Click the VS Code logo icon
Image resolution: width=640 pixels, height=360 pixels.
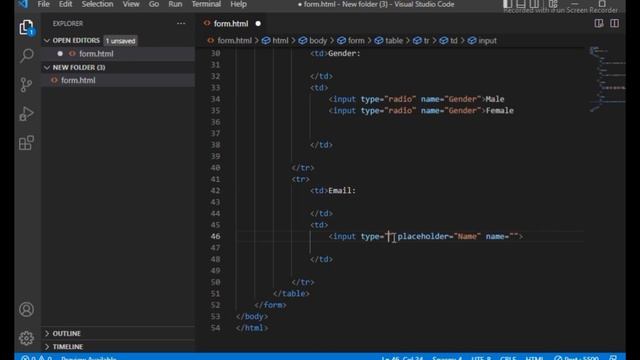(x=23, y=4)
